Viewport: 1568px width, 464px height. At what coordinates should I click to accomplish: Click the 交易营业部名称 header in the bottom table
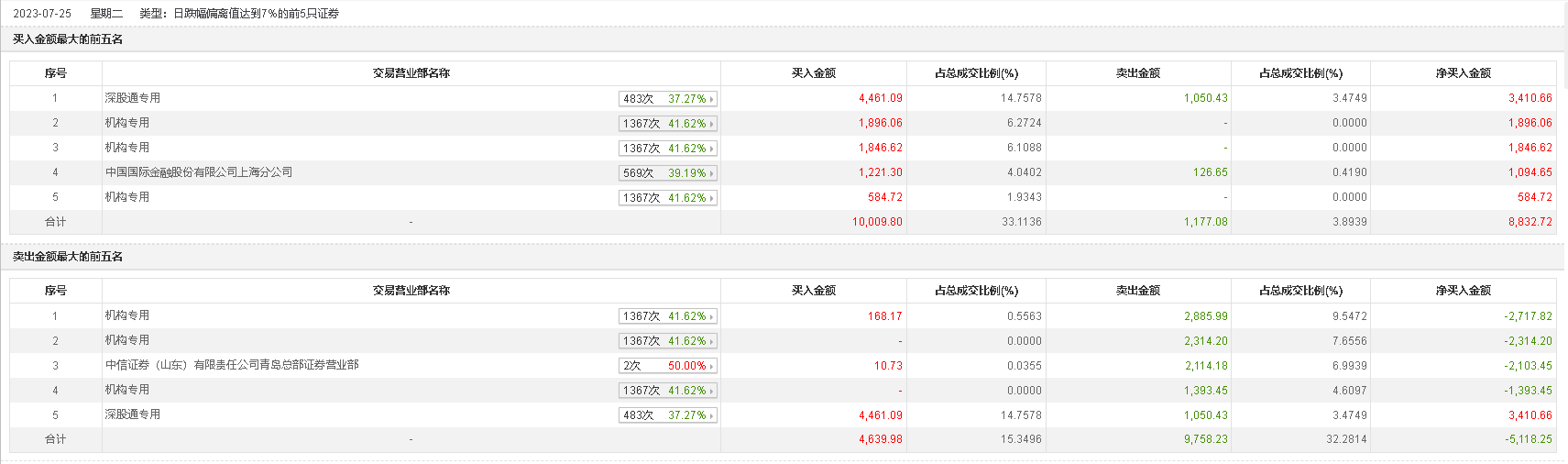point(411,291)
